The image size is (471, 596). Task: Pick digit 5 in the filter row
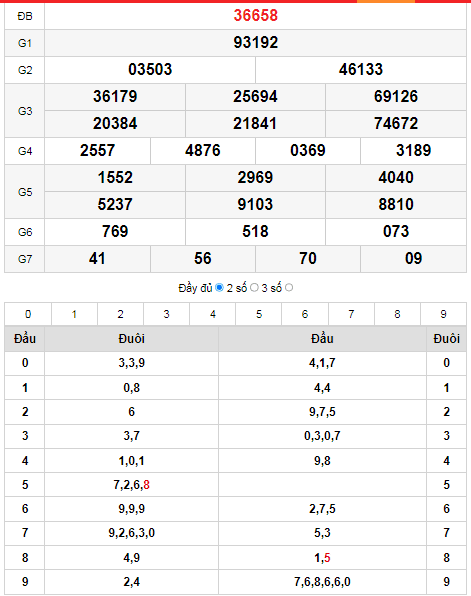pos(258,314)
